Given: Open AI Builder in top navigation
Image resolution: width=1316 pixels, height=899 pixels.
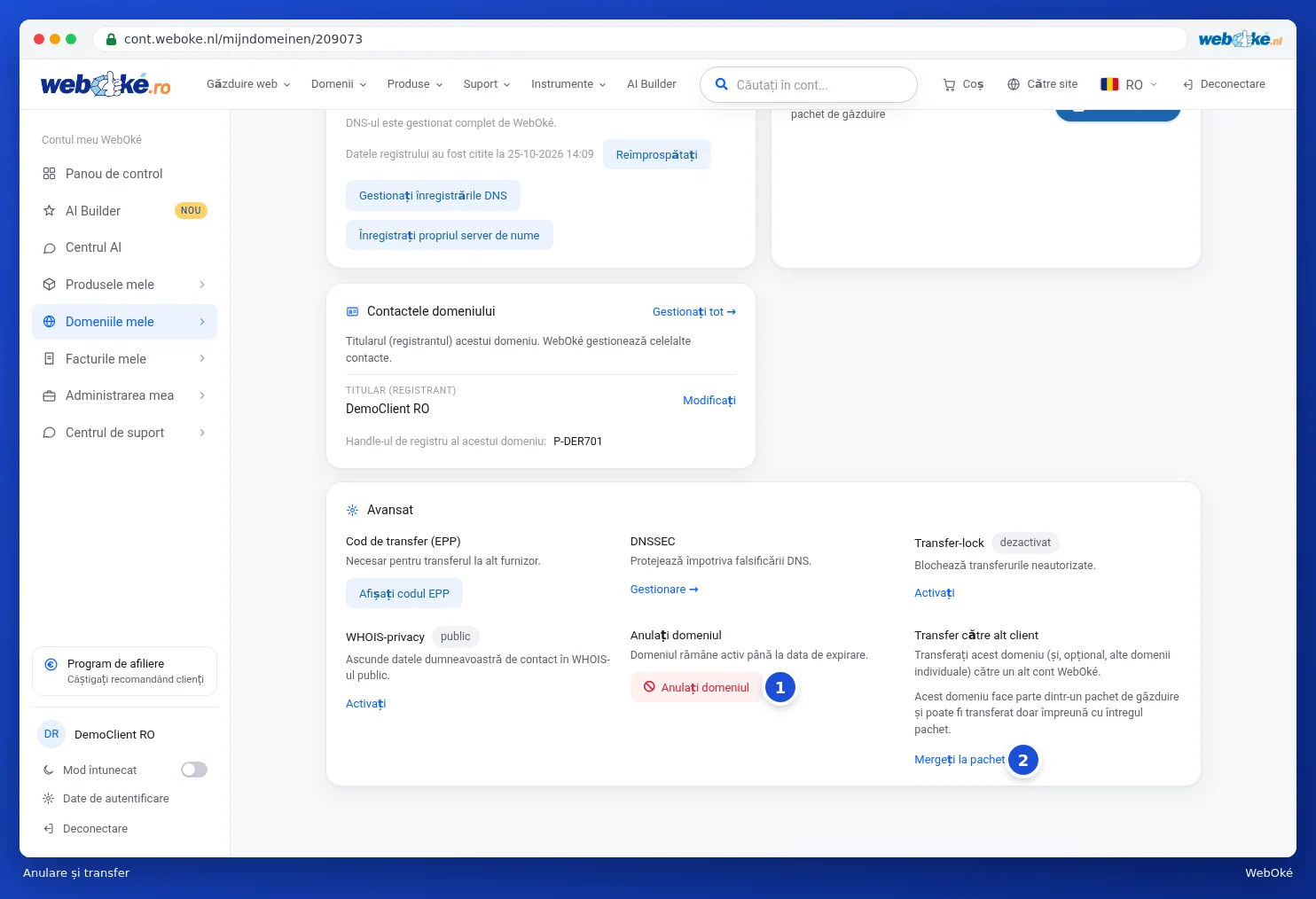Looking at the screenshot, I should pos(652,84).
